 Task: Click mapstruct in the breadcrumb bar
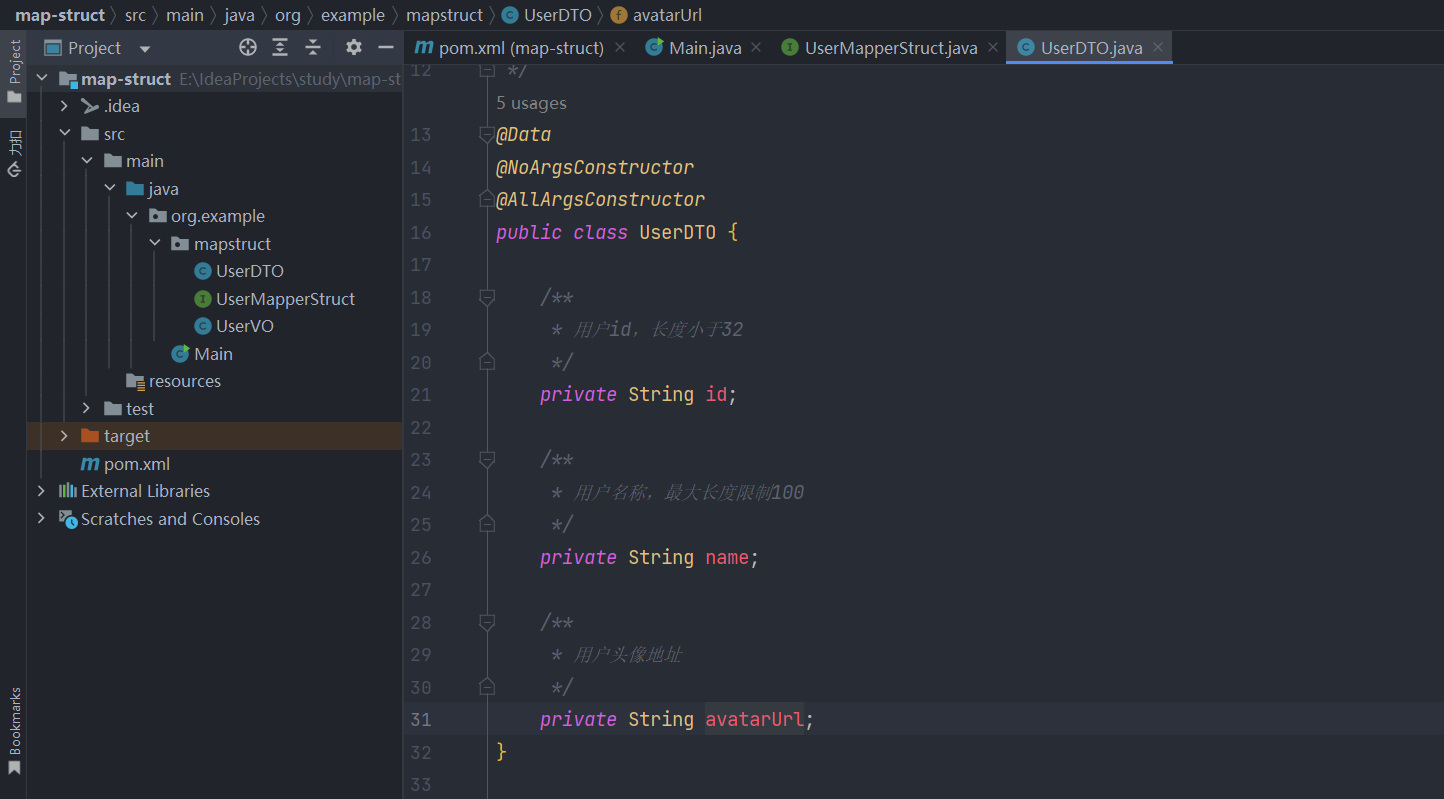pos(445,14)
